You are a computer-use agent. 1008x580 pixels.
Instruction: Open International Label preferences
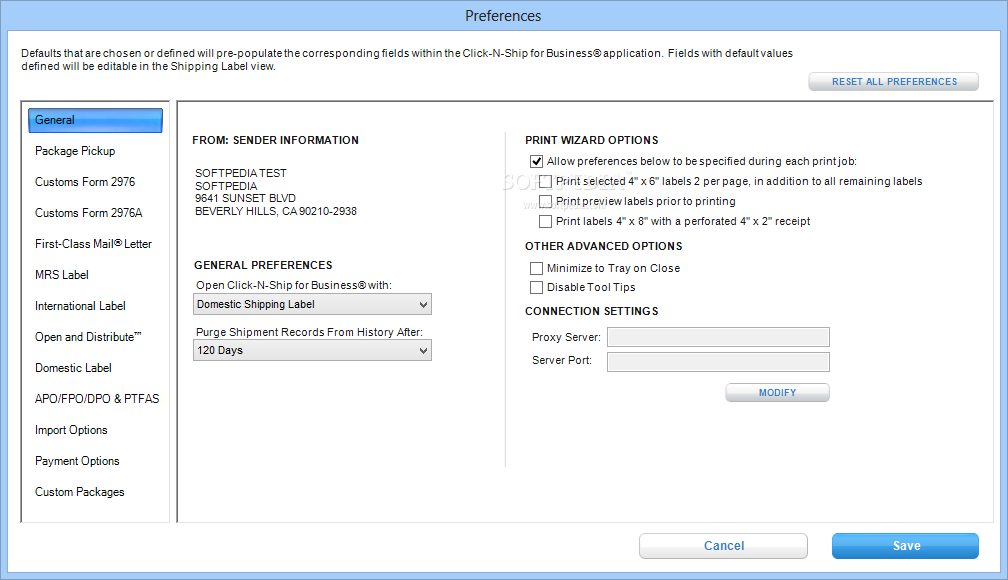[80, 306]
